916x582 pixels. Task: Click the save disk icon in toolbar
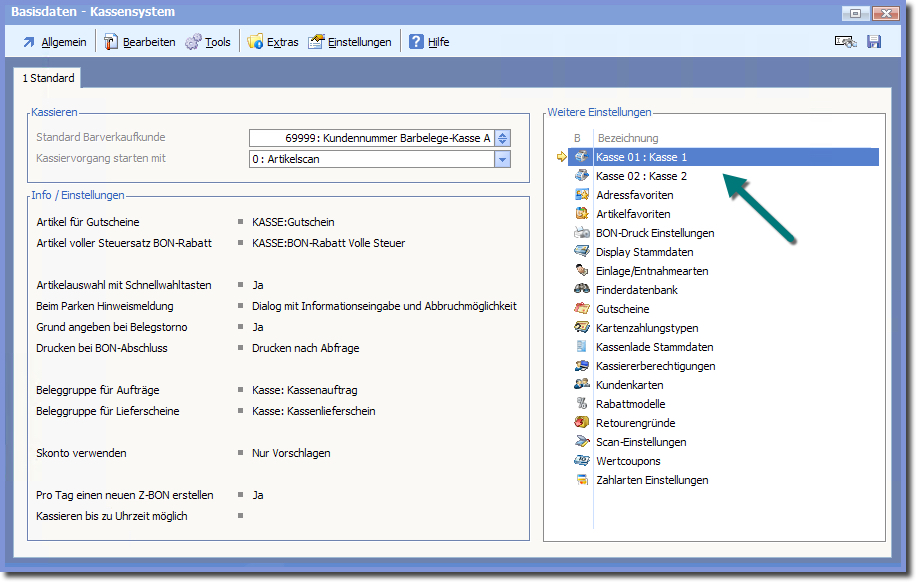point(874,42)
